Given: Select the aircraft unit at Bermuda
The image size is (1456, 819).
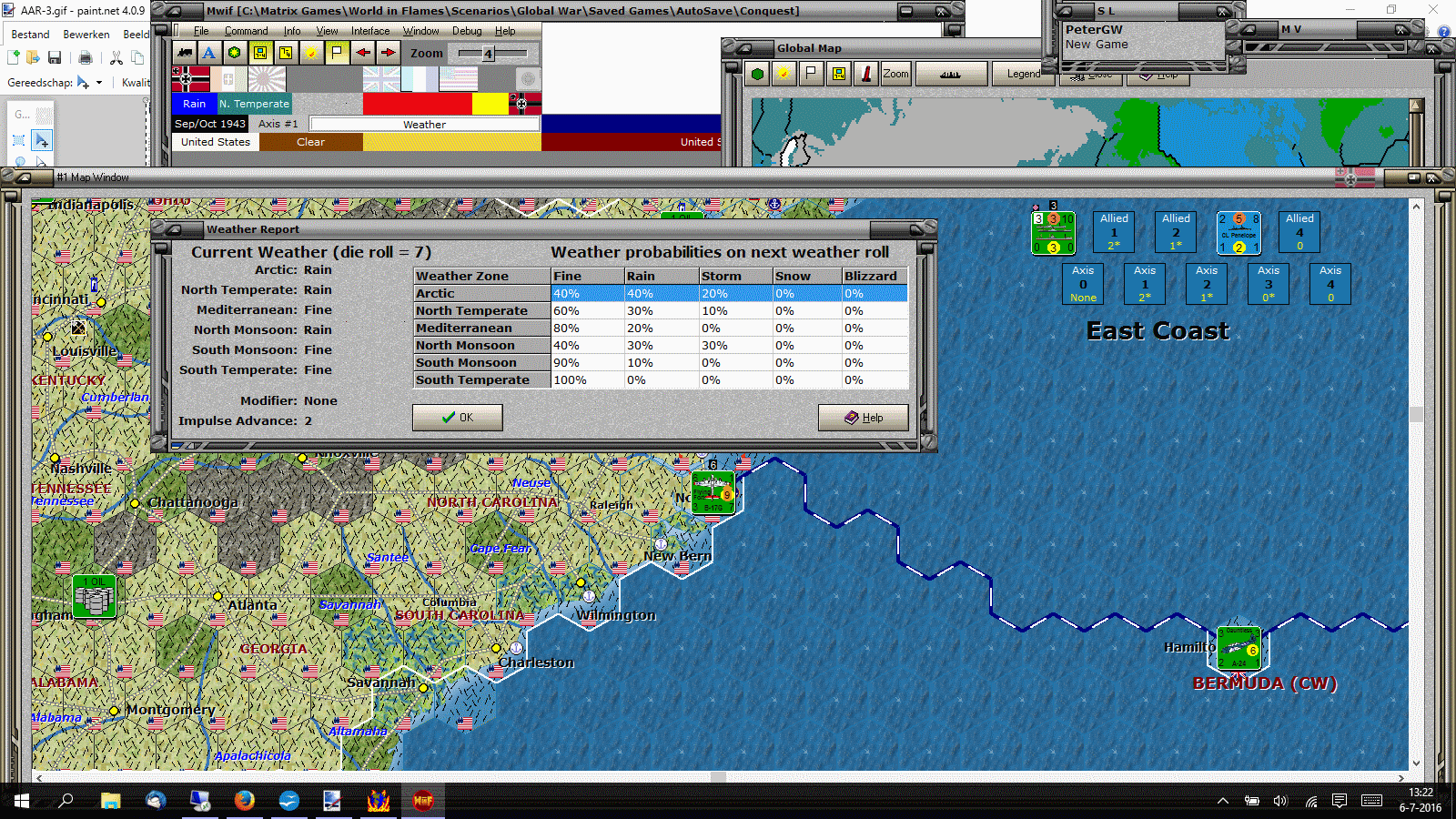Looking at the screenshot, I should pyautogui.click(x=1239, y=648).
